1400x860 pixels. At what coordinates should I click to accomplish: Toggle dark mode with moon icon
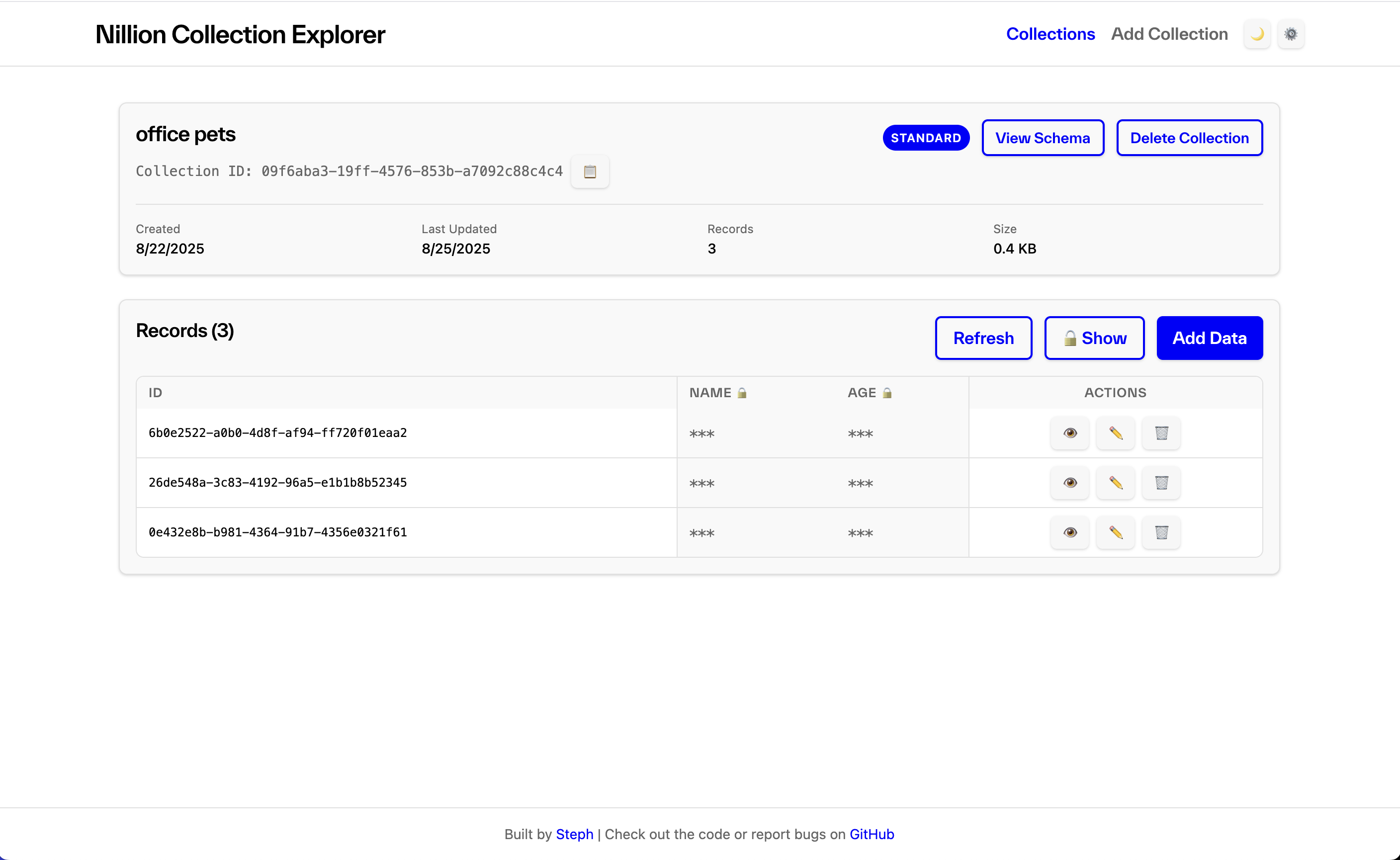tap(1257, 34)
